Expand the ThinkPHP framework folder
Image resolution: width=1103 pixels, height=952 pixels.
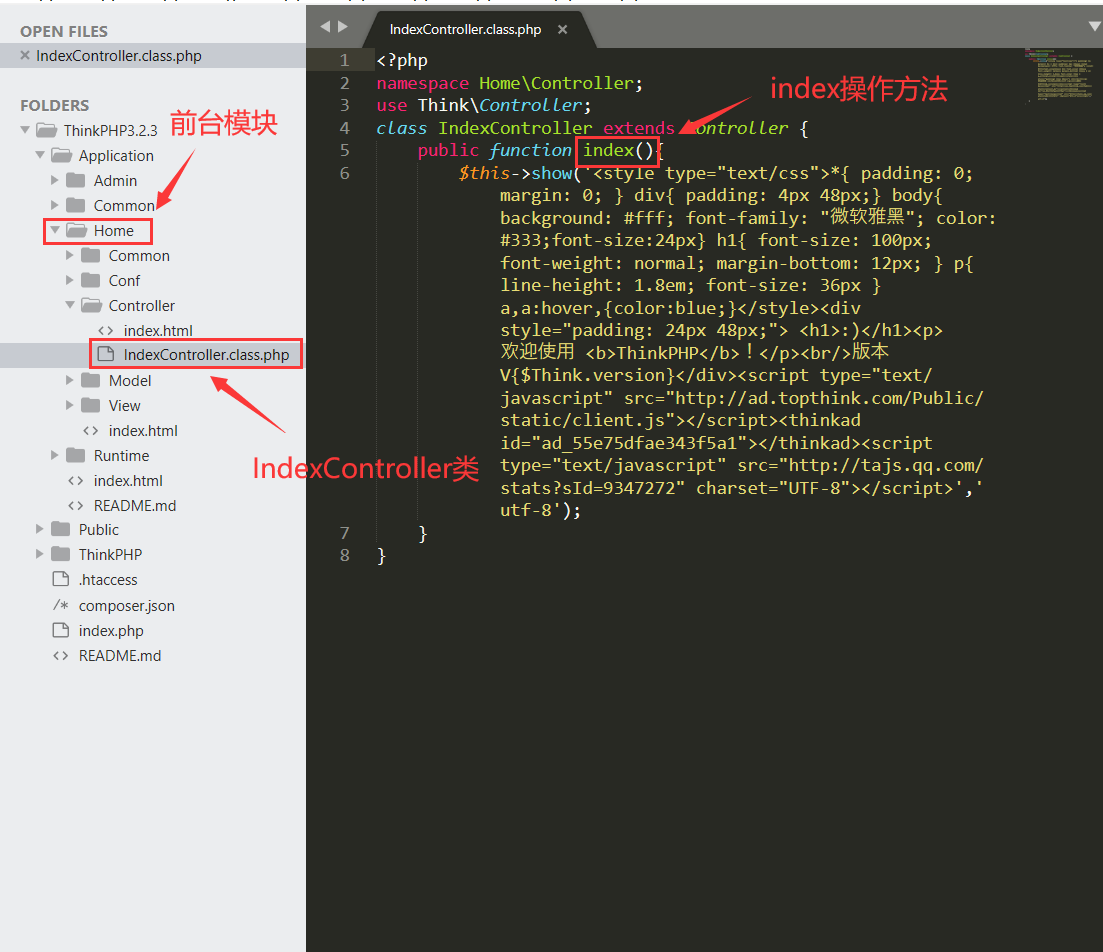click(40, 554)
